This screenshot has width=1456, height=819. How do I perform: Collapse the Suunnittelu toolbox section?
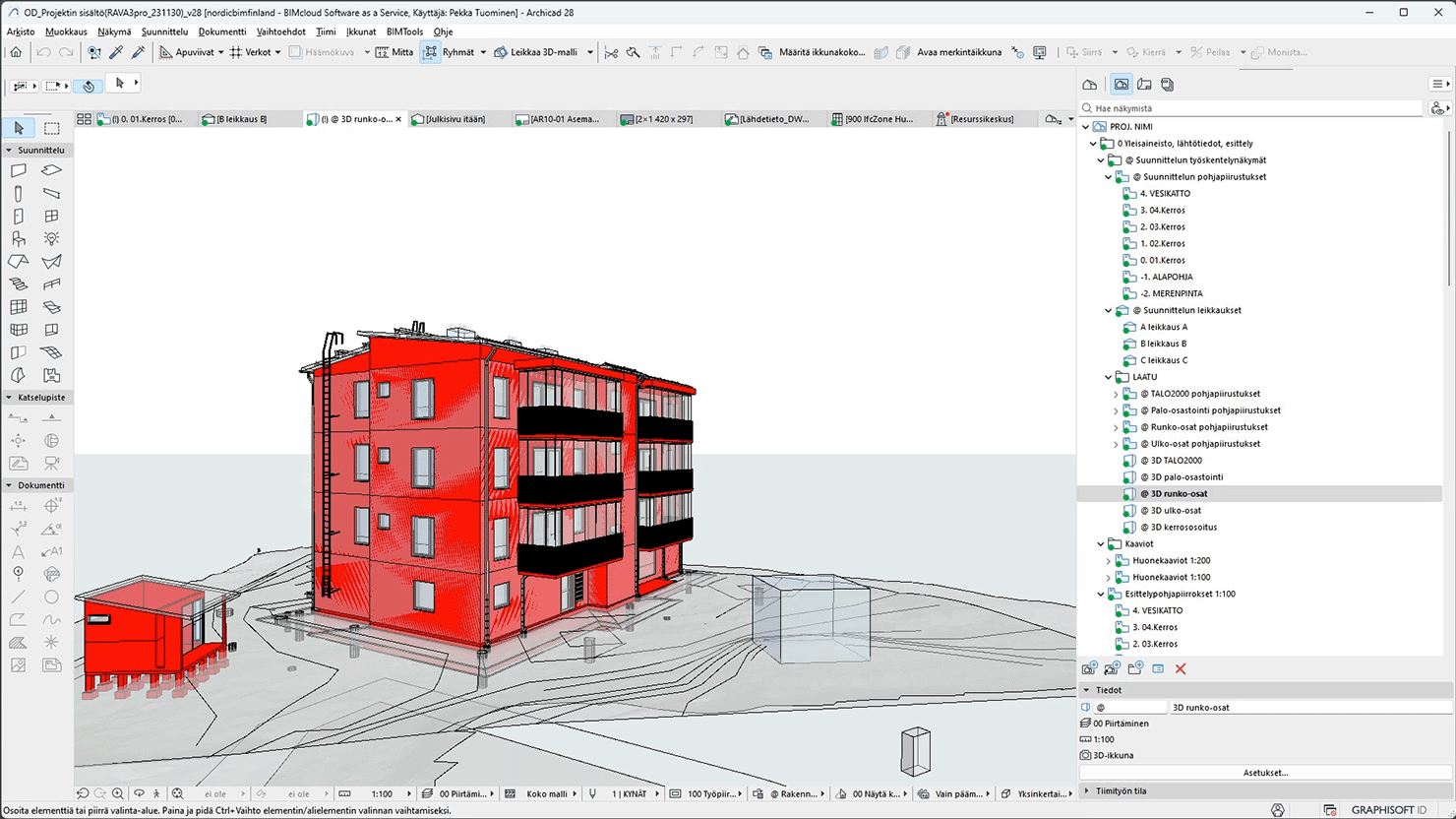10,151
